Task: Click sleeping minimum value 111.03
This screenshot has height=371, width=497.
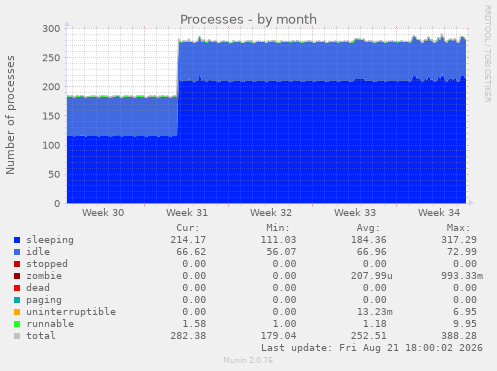Action: click(x=278, y=240)
